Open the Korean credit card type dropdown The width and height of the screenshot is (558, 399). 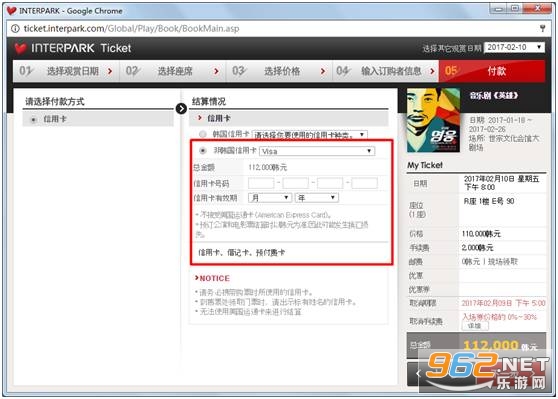point(310,135)
